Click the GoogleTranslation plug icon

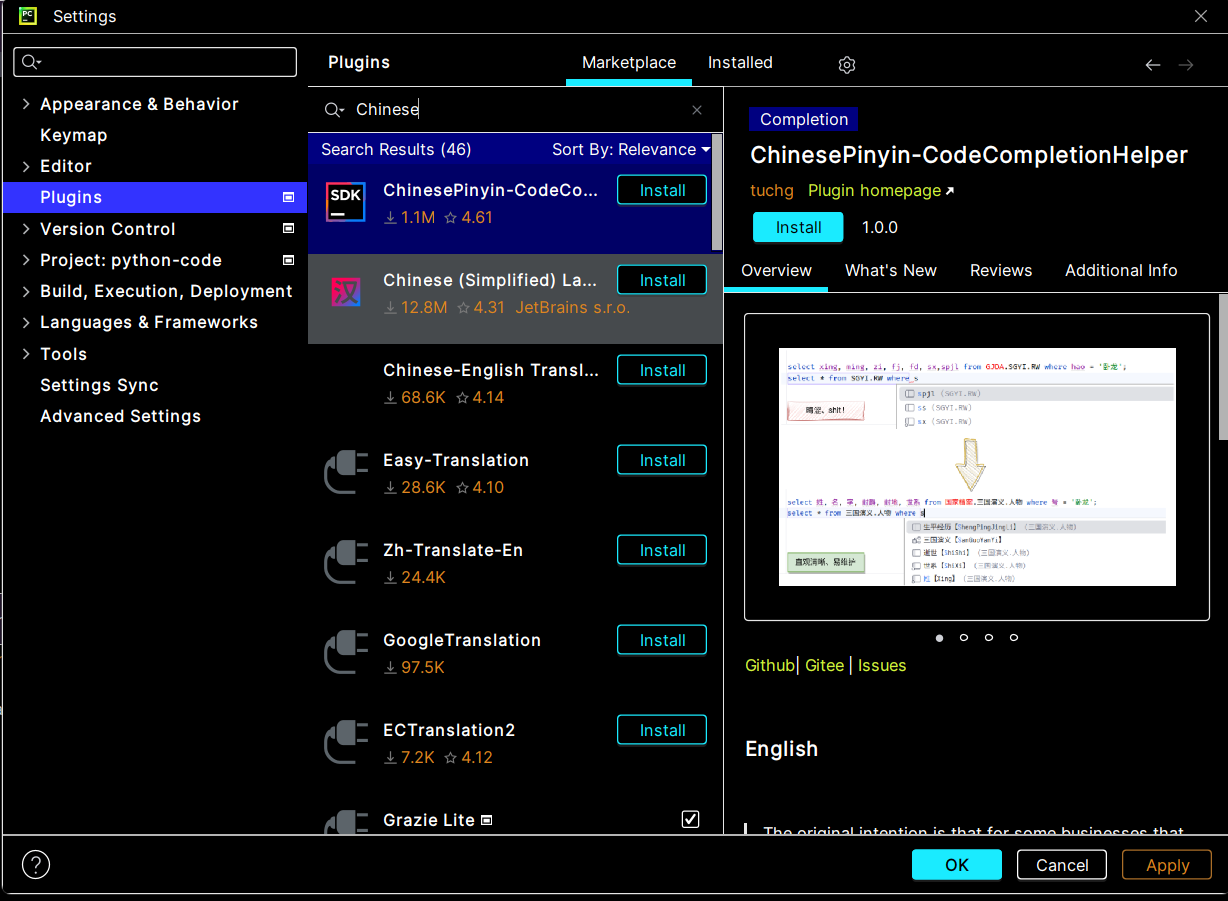pos(346,652)
